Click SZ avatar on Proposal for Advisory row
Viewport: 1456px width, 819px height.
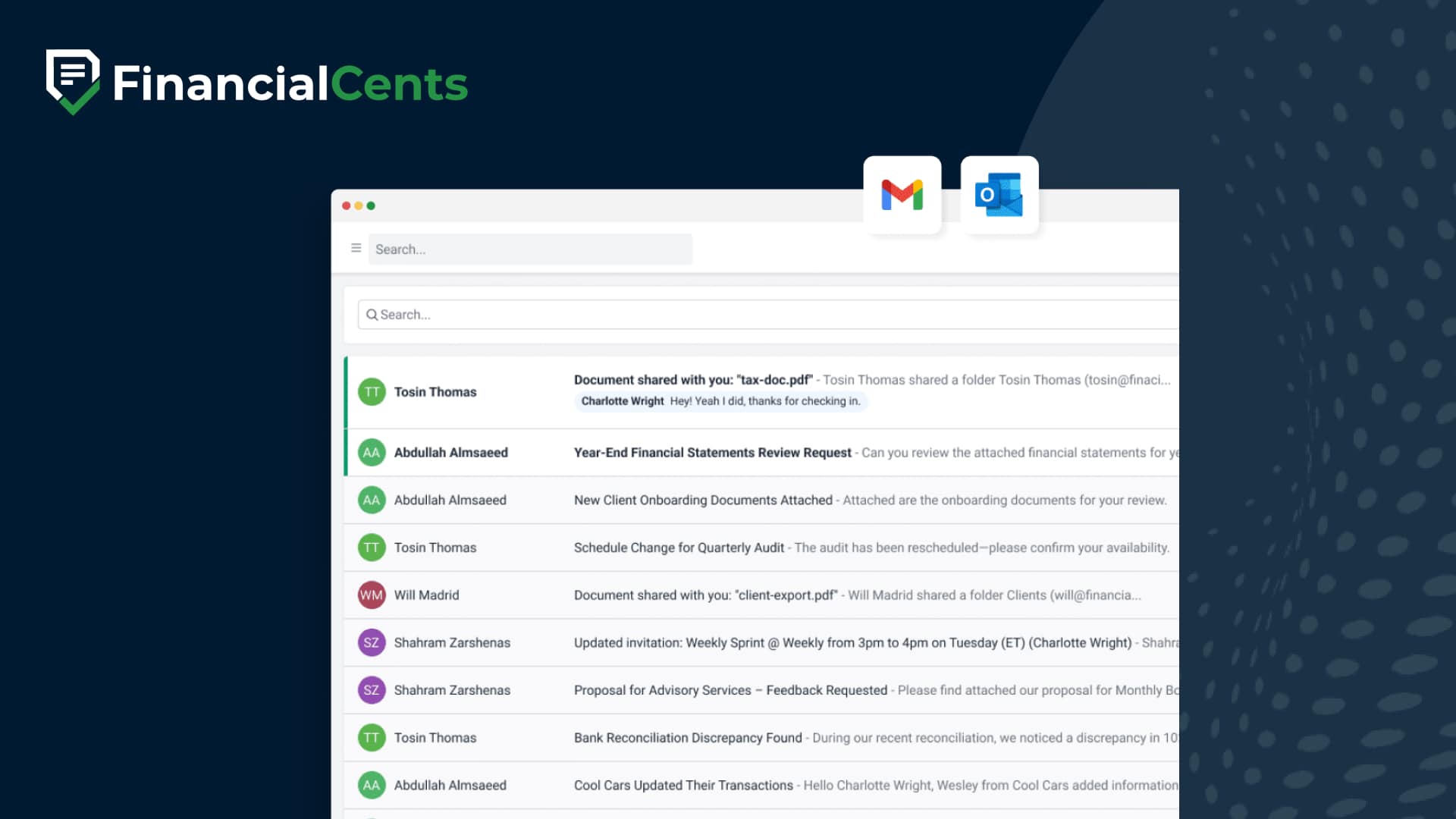[372, 690]
